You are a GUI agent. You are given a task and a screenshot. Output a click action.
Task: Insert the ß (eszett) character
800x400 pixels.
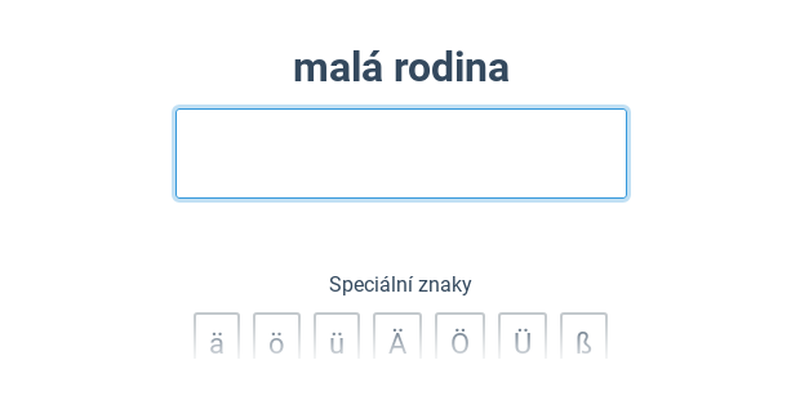[584, 337]
